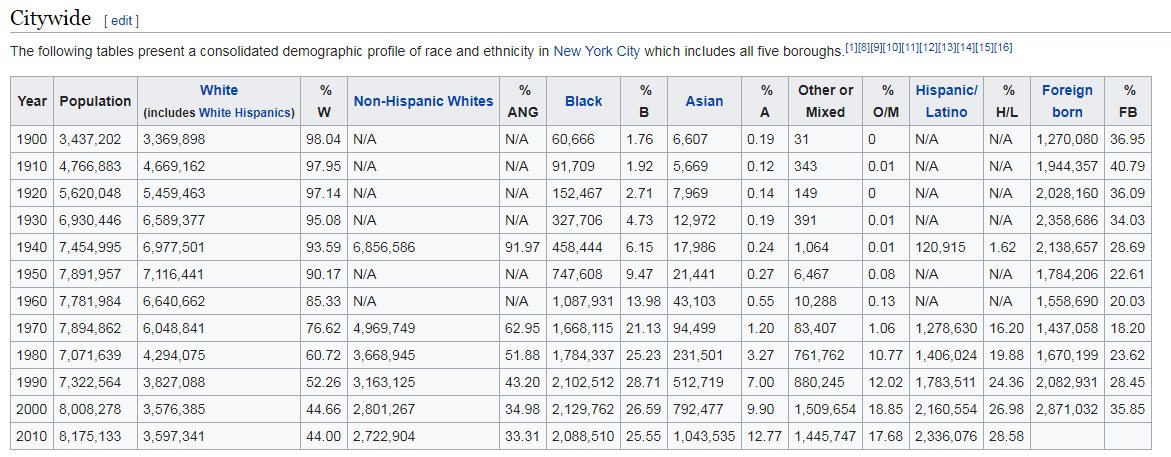Click the % O/M column header
1171x457 pixels.
coord(887,101)
